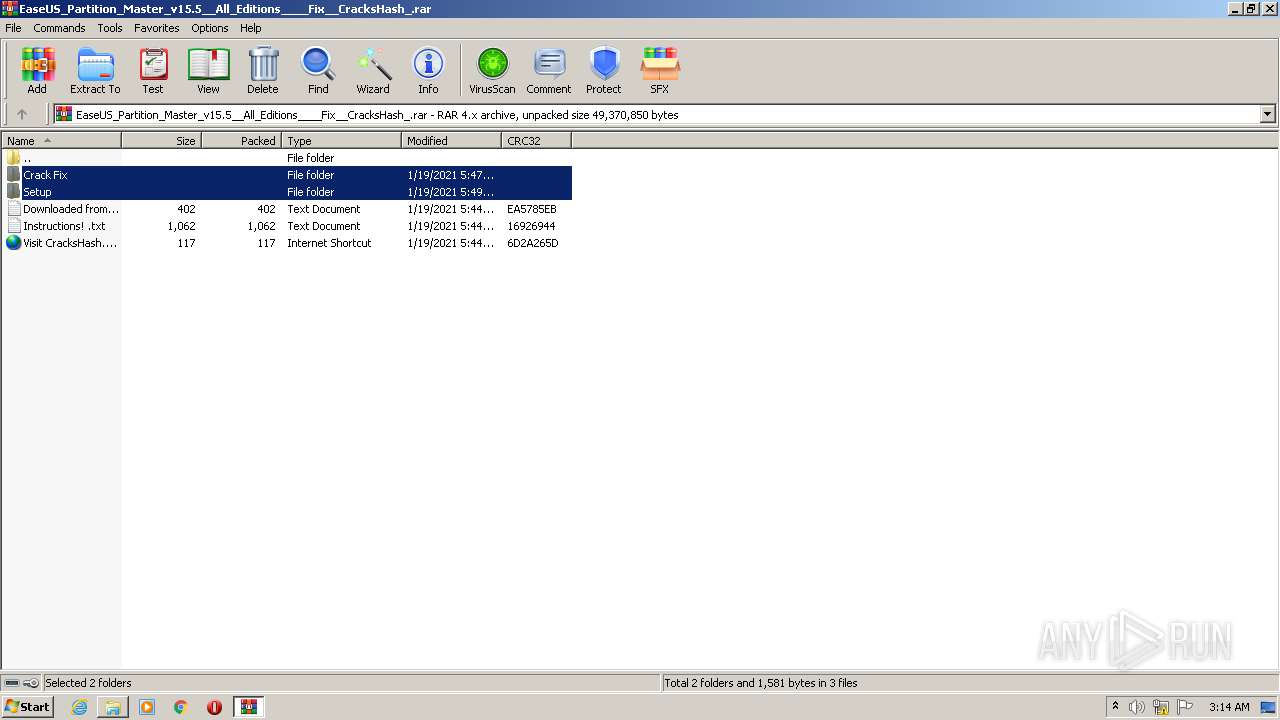Open the Comment toolbar icon
Viewport: 1280px width, 720px height.
(549, 70)
